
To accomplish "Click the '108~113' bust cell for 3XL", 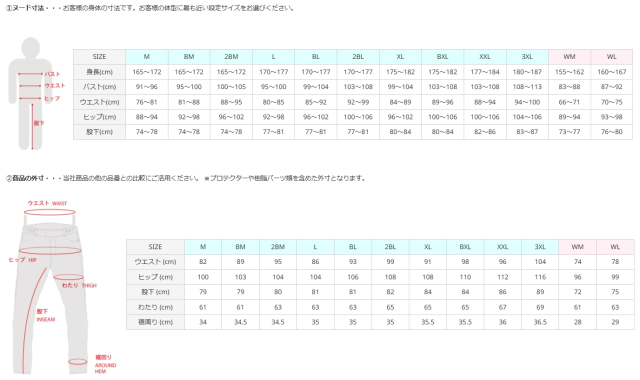I will coord(527,87).
